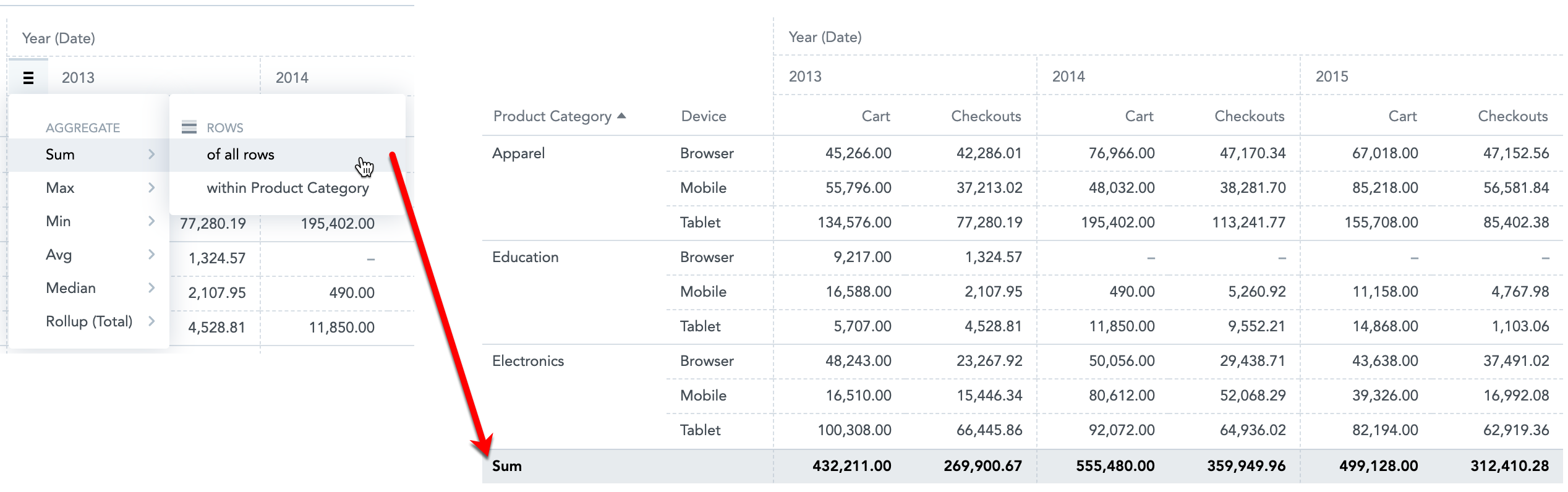Click the 2013 Cart total 432,211.00

[x=851, y=466]
